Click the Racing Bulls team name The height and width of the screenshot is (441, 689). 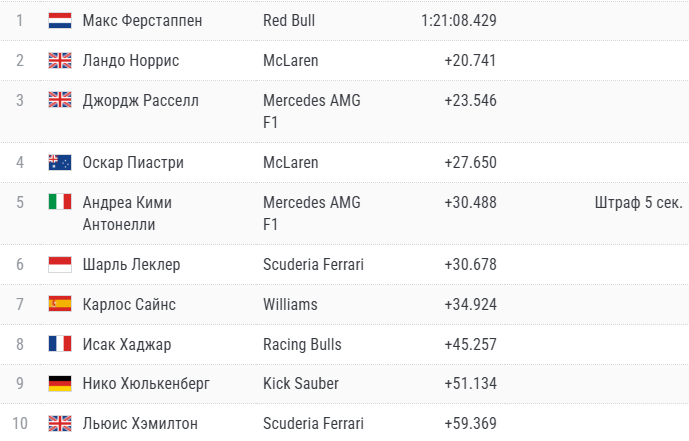point(302,344)
